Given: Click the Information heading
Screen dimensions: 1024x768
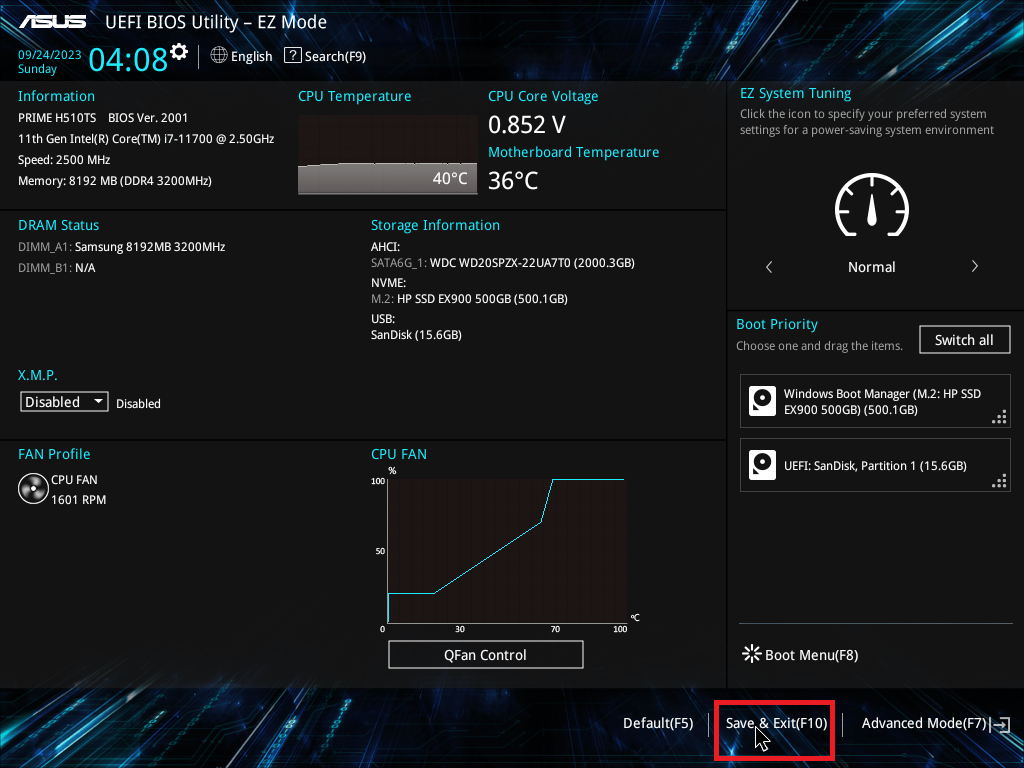Looking at the screenshot, I should tap(56, 96).
